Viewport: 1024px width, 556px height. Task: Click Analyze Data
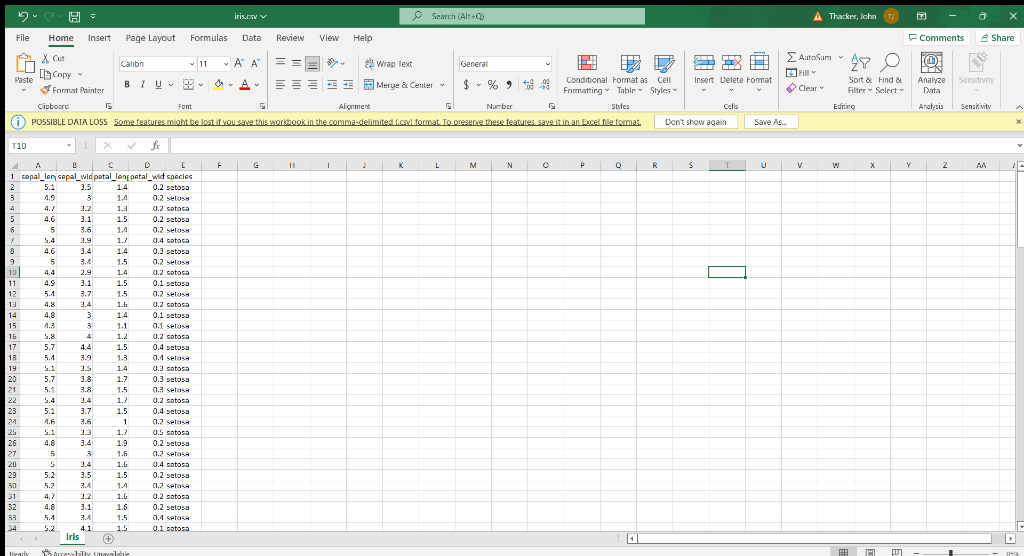click(x=931, y=74)
